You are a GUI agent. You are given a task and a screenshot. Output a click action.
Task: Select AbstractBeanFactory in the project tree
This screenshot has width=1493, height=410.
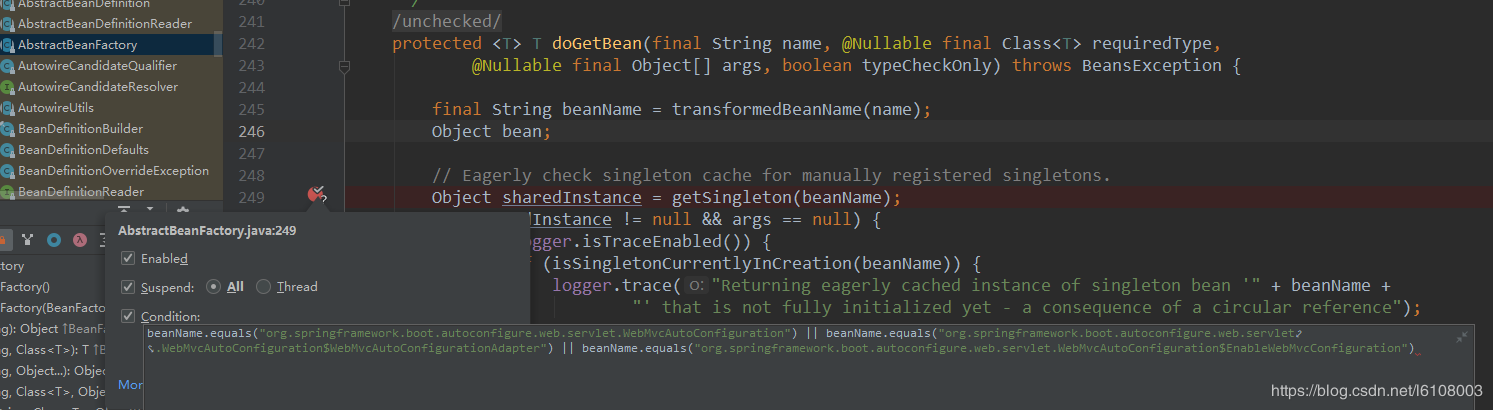click(x=77, y=45)
